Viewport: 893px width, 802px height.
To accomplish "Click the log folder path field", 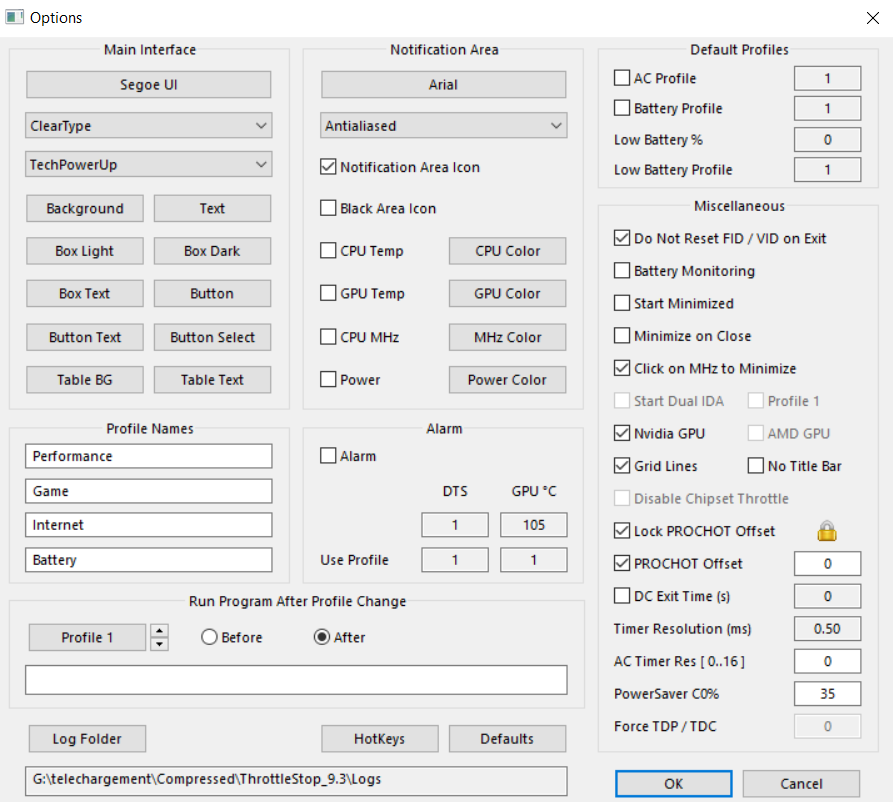I will point(296,781).
